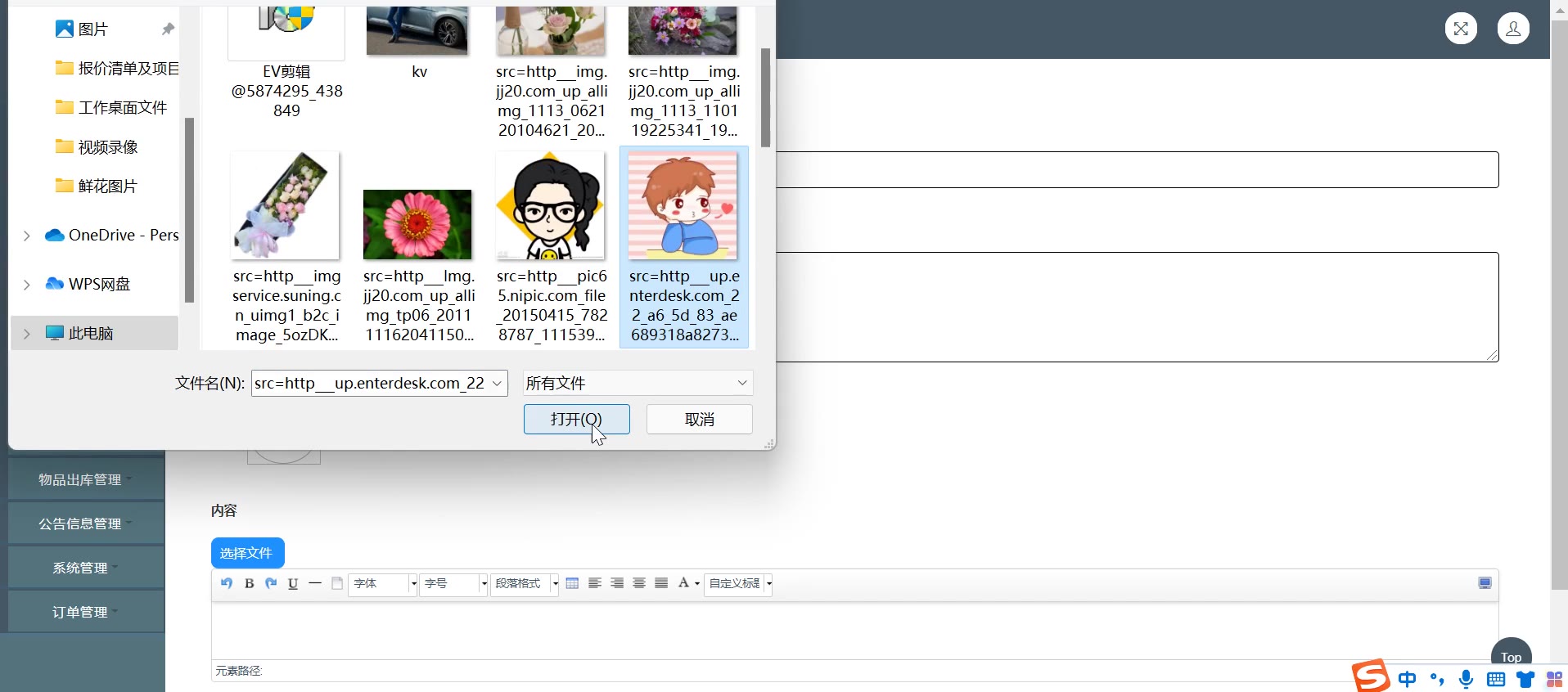
Task: Open the Sogou skin (shirt) icon
Action: pyautogui.click(x=1525, y=679)
